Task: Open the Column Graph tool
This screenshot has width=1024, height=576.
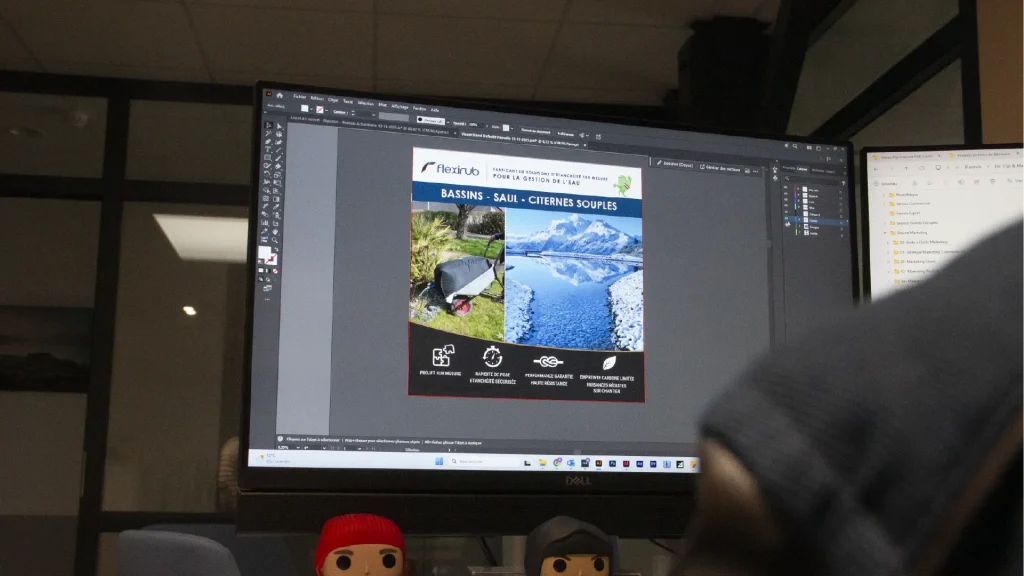Action: click(264, 223)
